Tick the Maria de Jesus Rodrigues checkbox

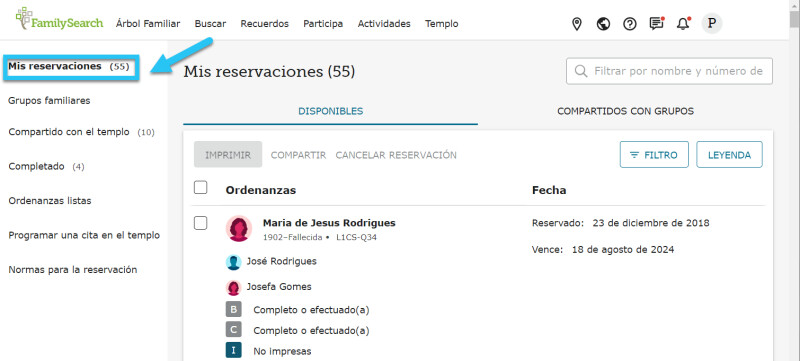pos(201,223)
